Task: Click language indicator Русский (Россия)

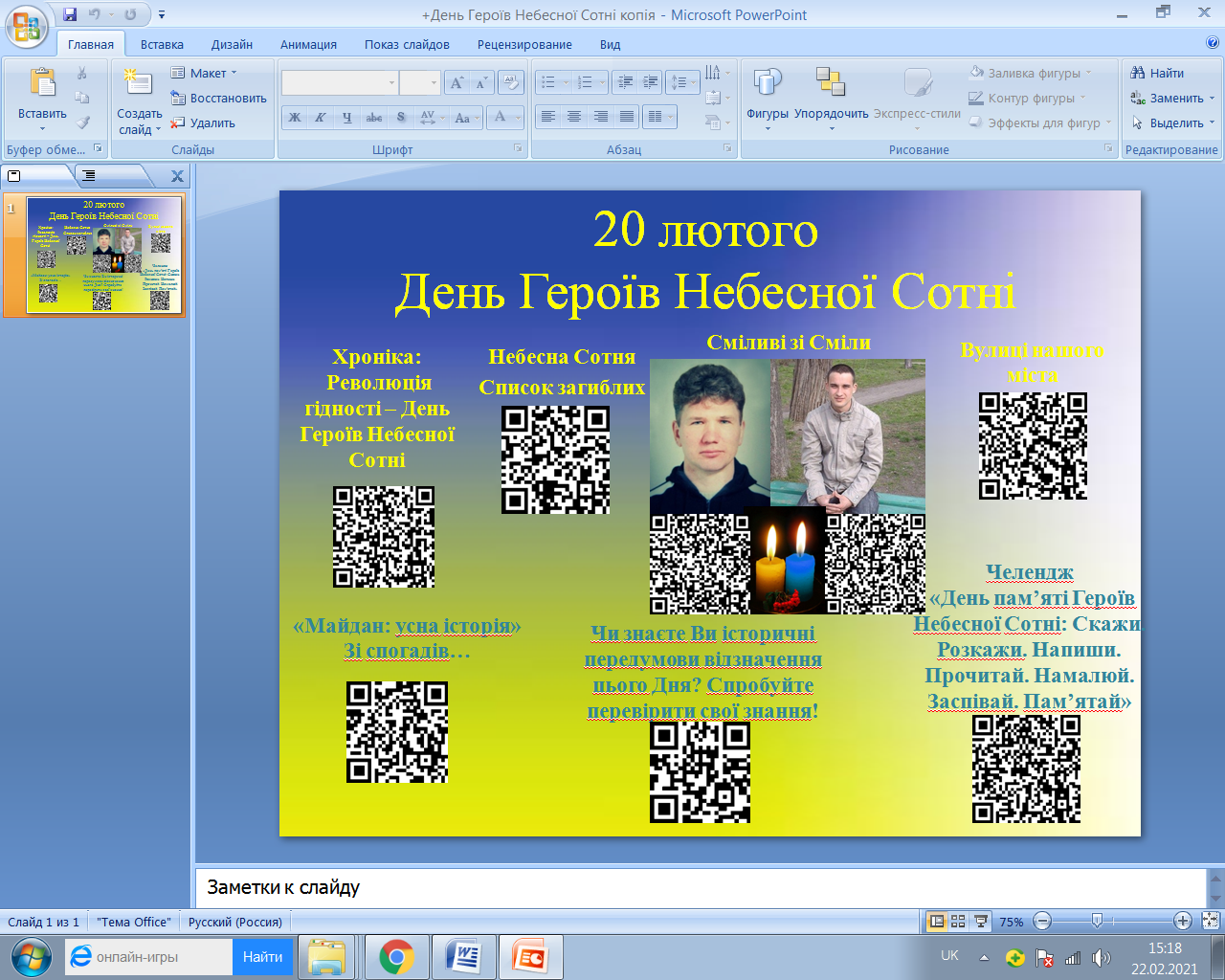Action: (235, 922)
